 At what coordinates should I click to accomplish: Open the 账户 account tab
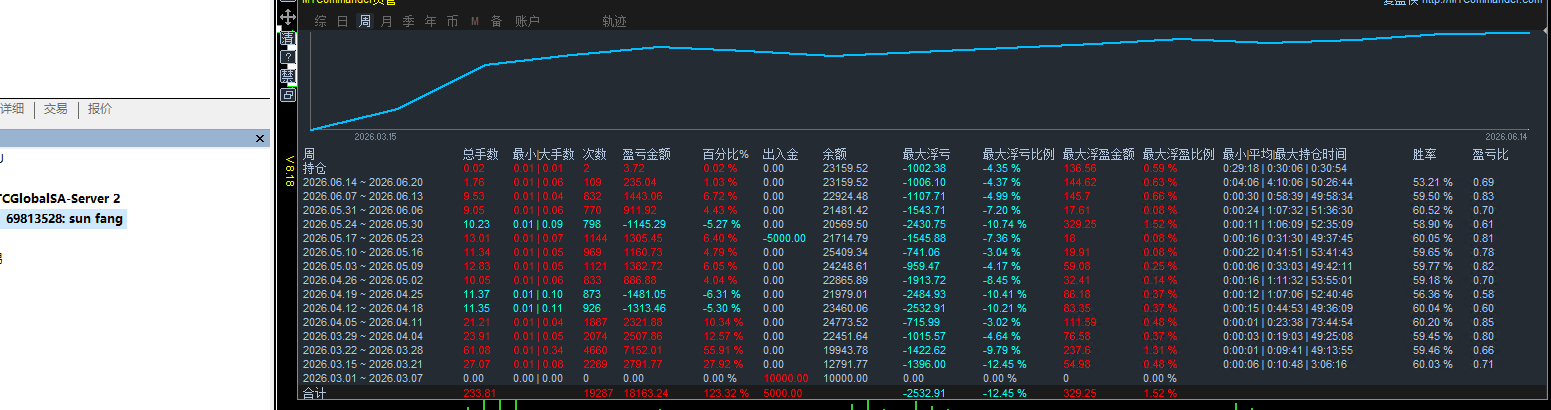pos(527,21)
